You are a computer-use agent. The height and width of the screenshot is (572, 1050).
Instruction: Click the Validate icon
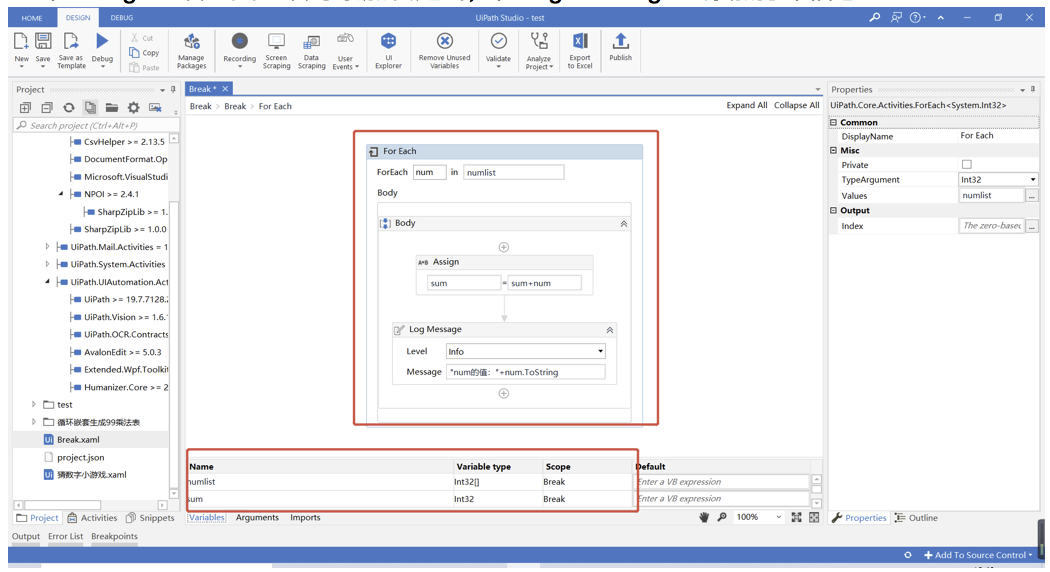pos(498,42)
